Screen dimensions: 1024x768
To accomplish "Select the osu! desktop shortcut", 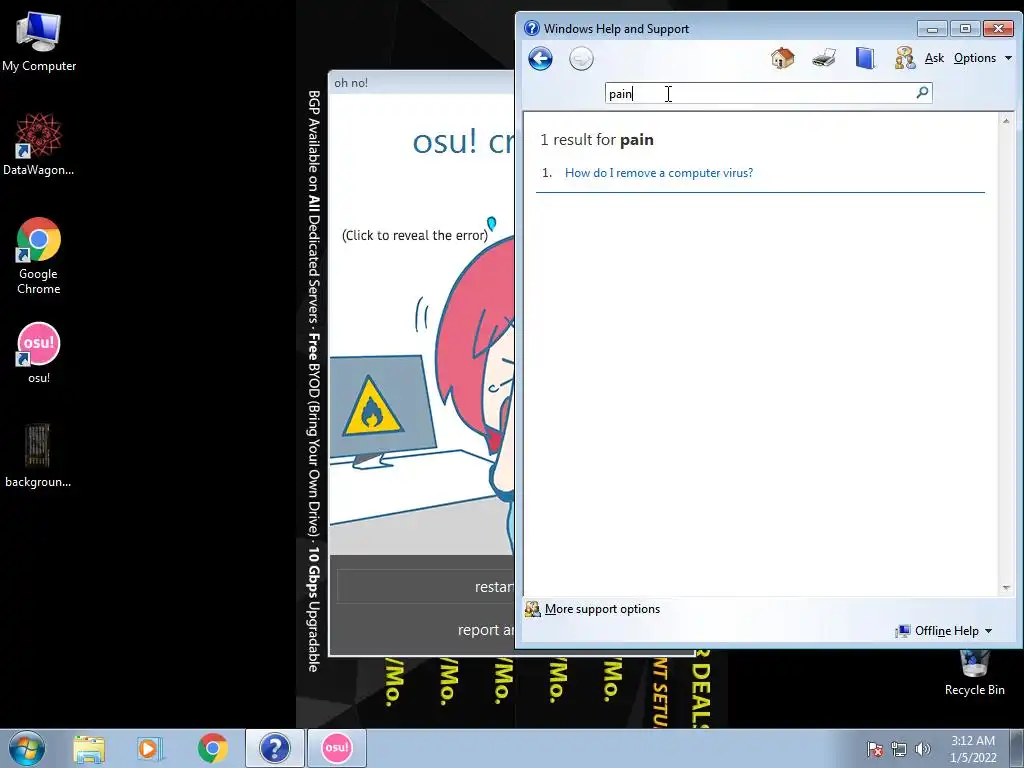I will (39, 353).
